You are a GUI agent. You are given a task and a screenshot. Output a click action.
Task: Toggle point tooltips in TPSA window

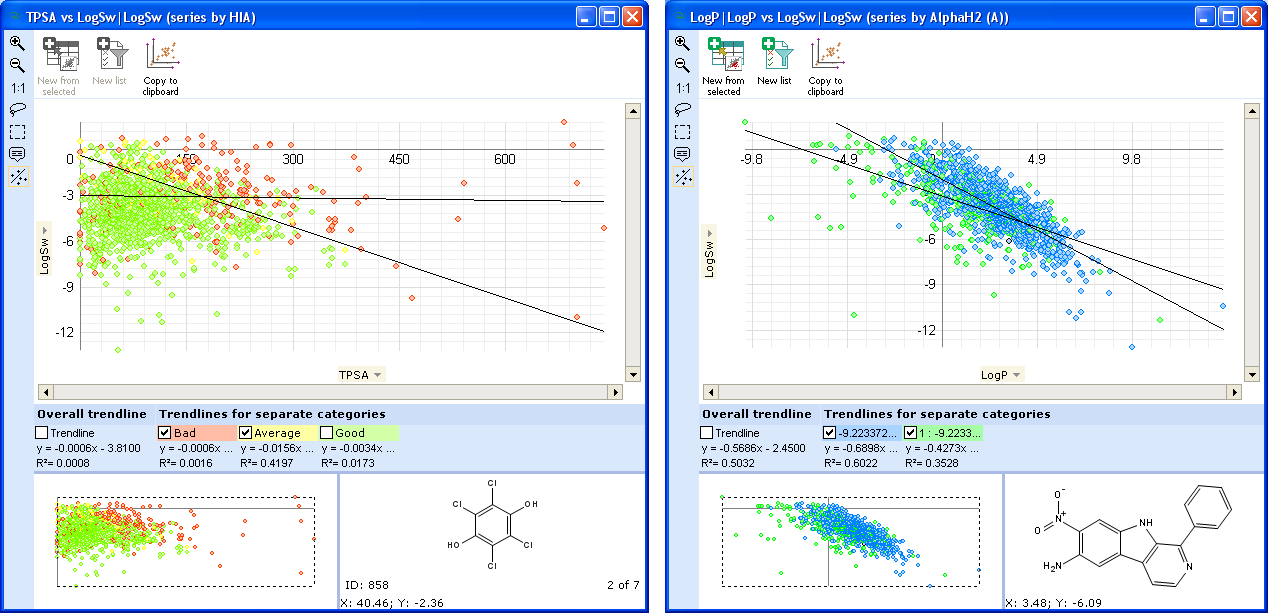pos(17,153)
